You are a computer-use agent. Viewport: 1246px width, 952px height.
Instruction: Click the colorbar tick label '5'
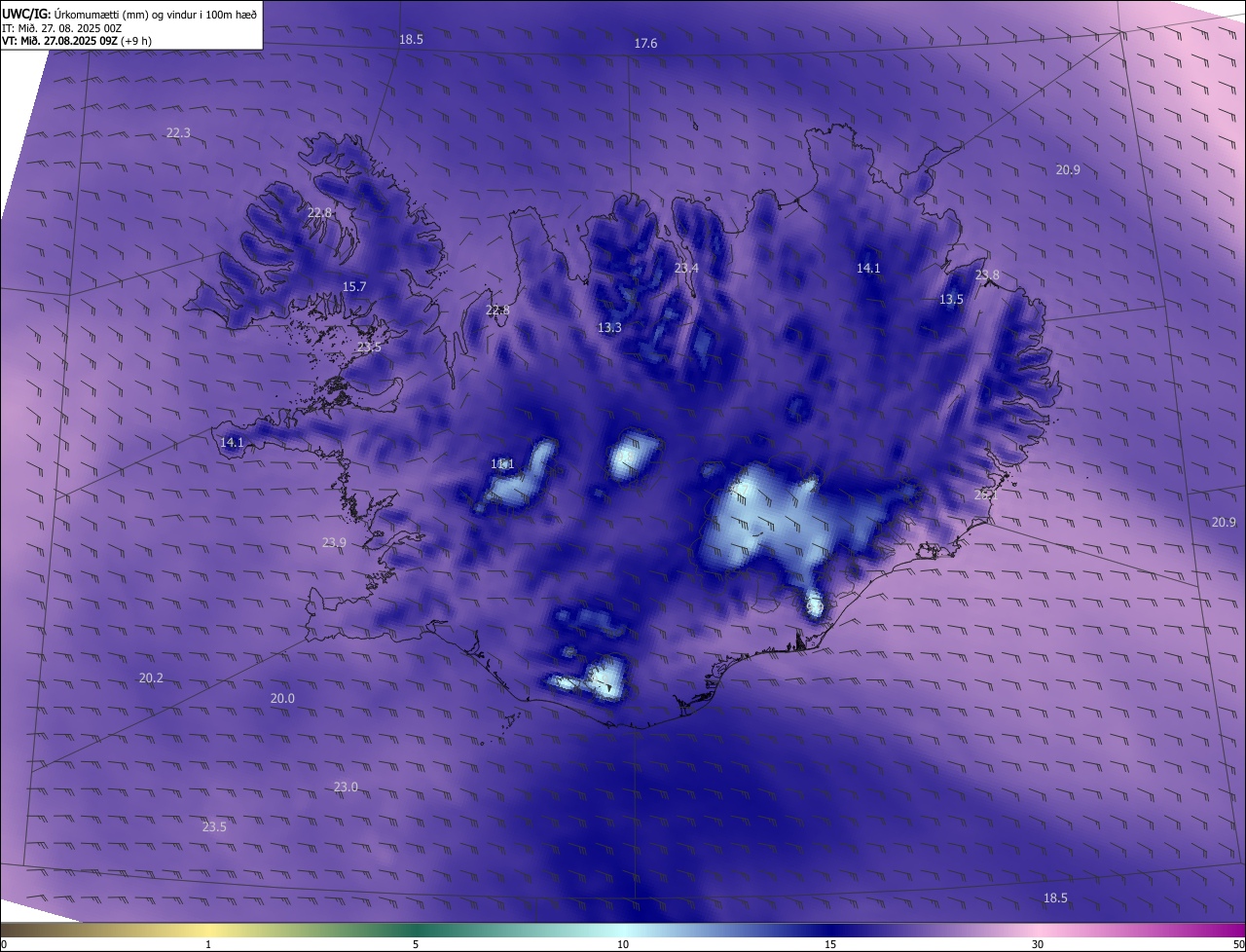416,945
